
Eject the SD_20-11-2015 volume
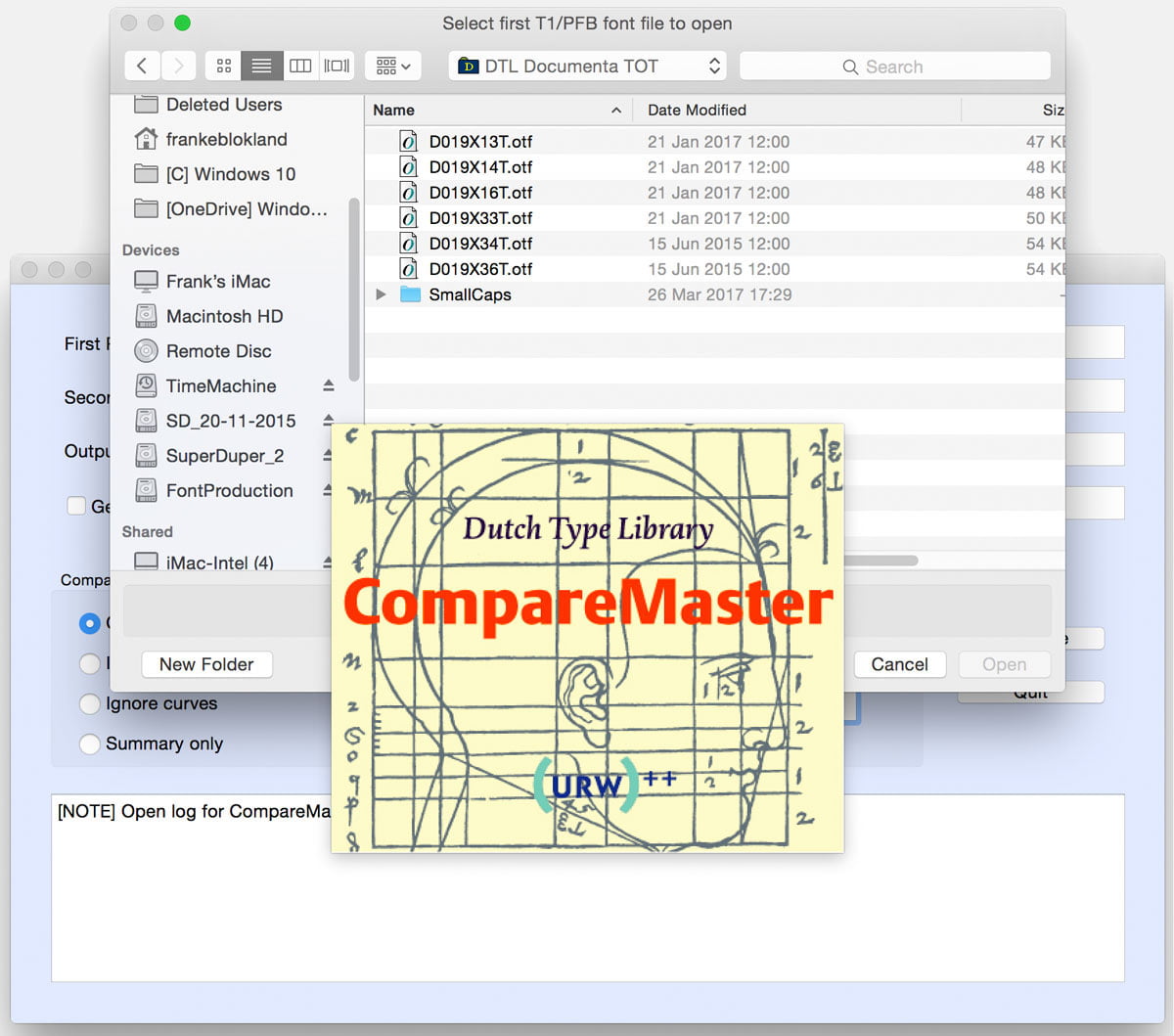tap(329, 421)
